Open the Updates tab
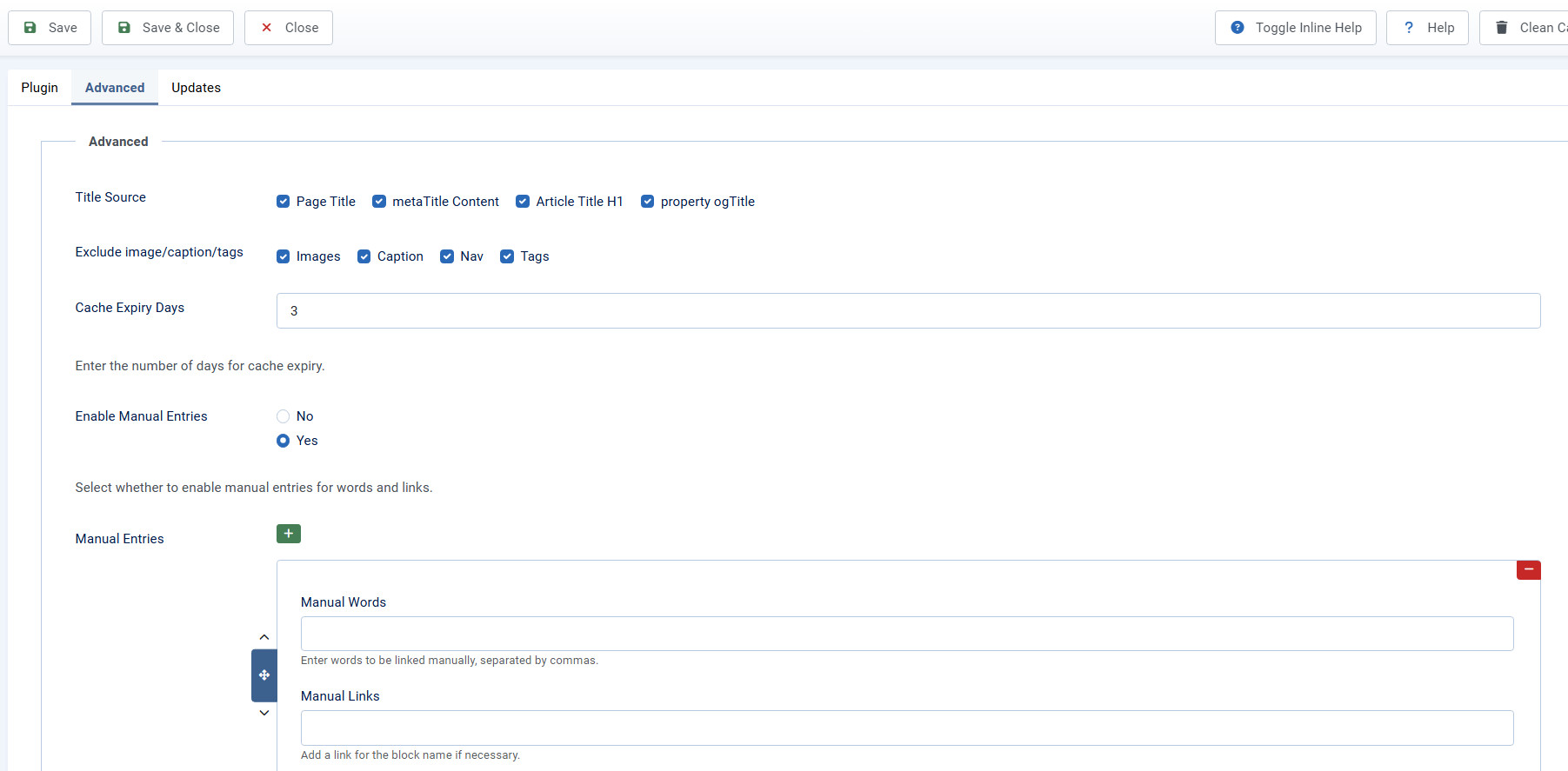The image size is (1568, 771). [x=196, y=88]
